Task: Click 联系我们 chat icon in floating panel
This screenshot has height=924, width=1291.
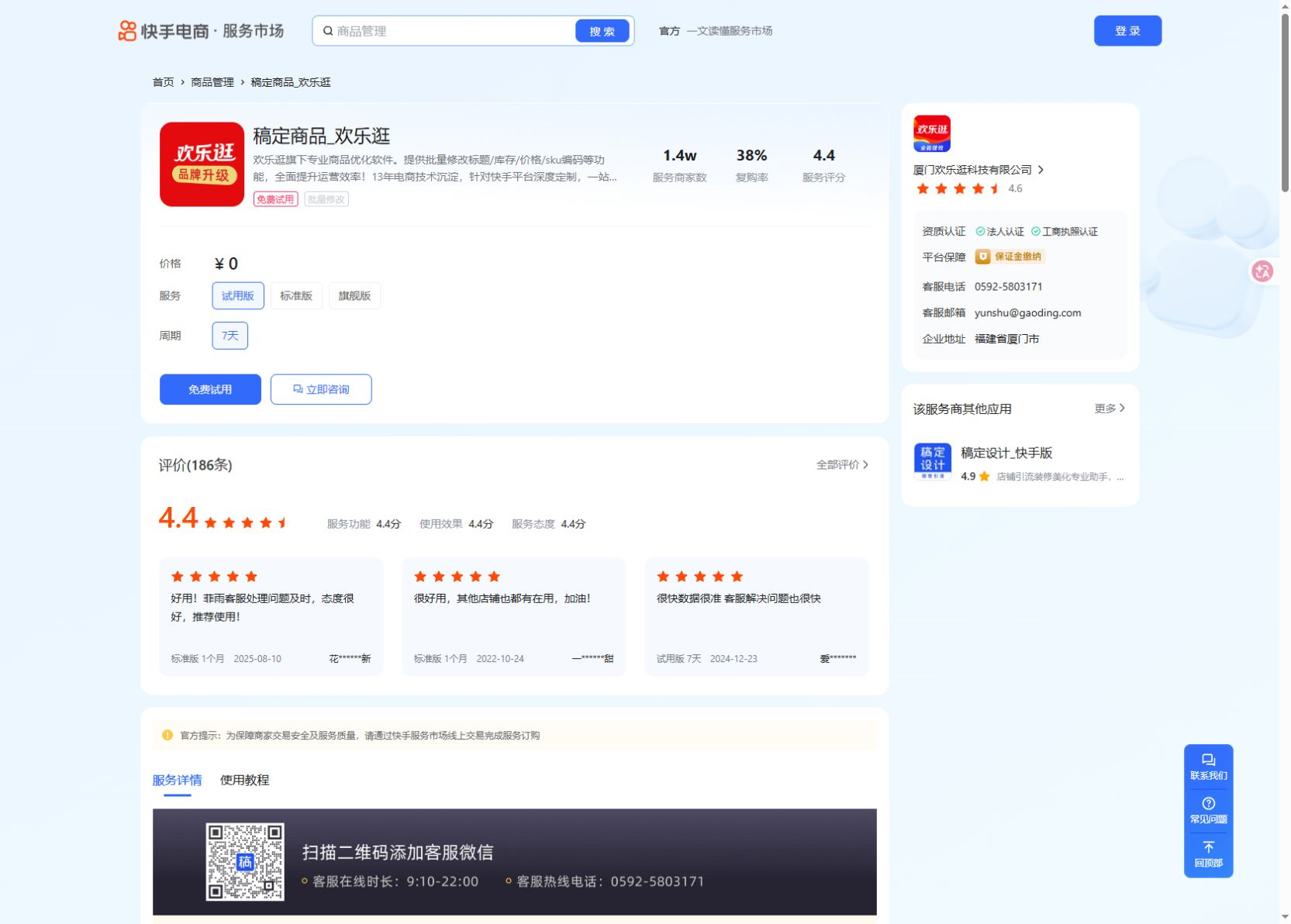Action: click(1208, 760)
